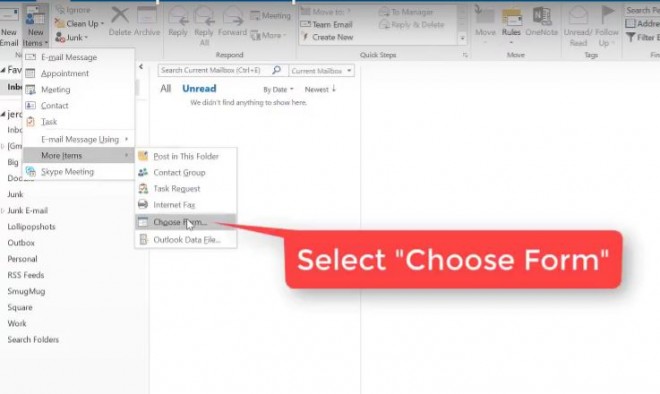
Task: Toggle Unread/Read status
Action: (x=578, y=26)
